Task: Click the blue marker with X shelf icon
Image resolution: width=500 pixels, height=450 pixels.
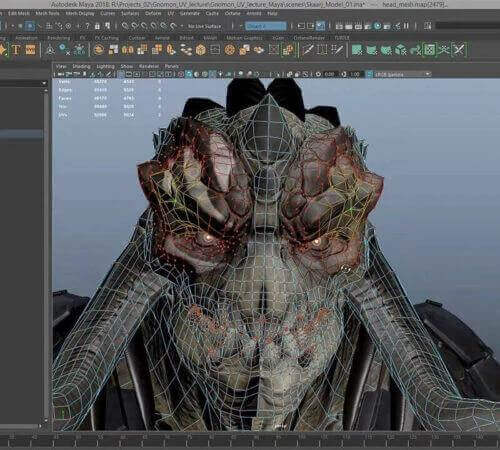Action: pyautogui.click(x=64, y=49)
